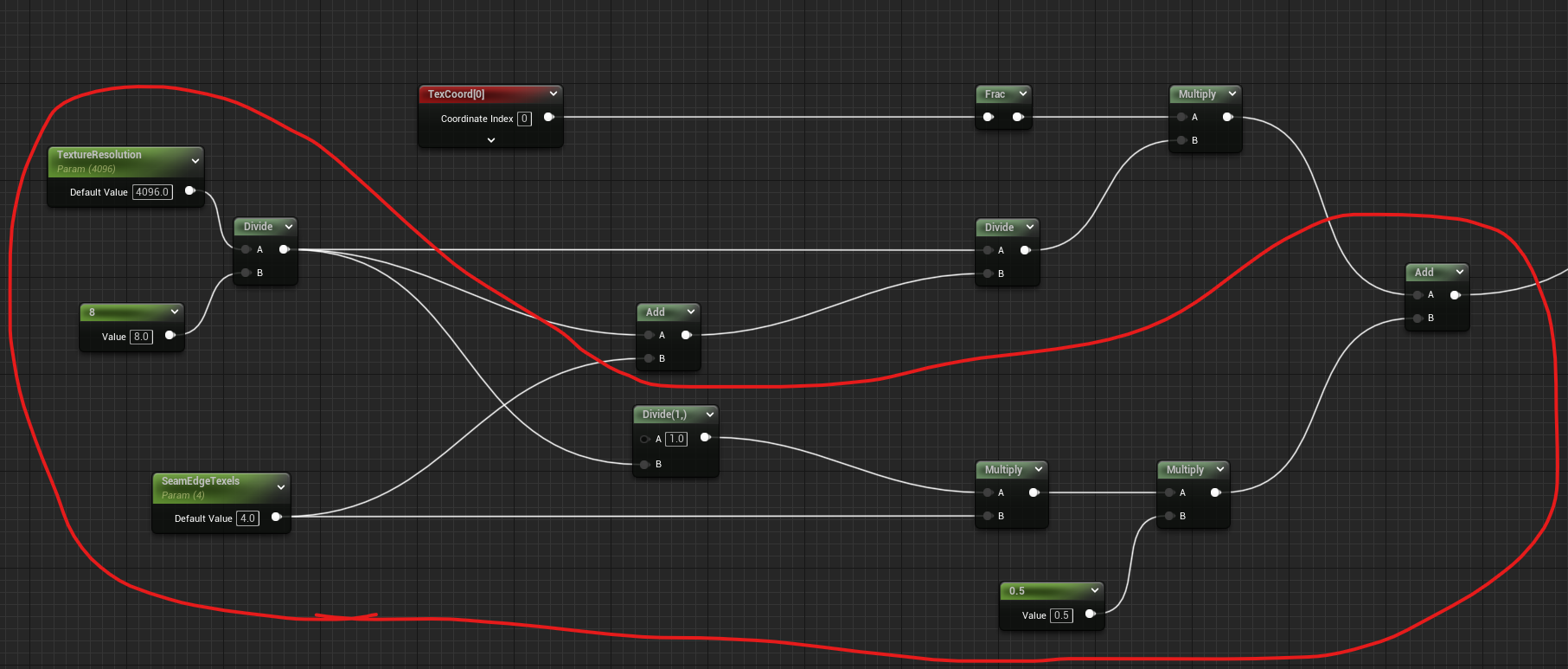
Task: Select the SeamEdgeTexels node by its title
Action: click(201, 481)
